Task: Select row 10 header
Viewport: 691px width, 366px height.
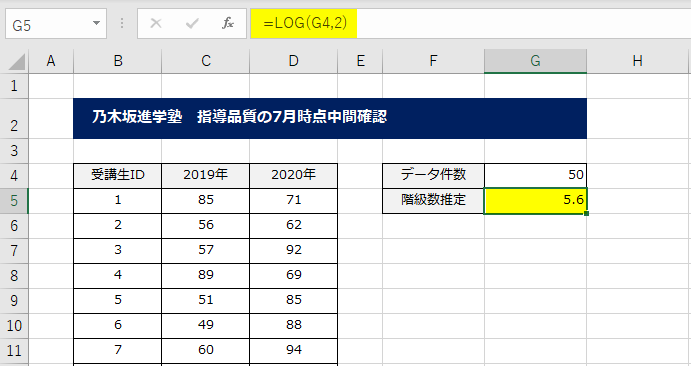Action: (x=14, y=326)
